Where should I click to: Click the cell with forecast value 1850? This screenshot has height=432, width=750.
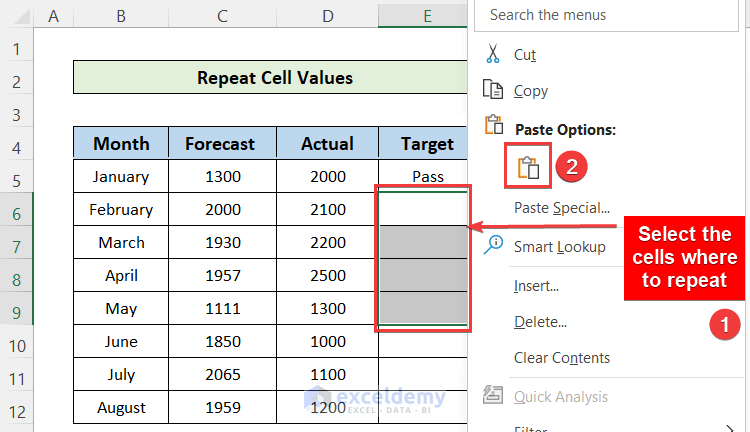[222, 342]
